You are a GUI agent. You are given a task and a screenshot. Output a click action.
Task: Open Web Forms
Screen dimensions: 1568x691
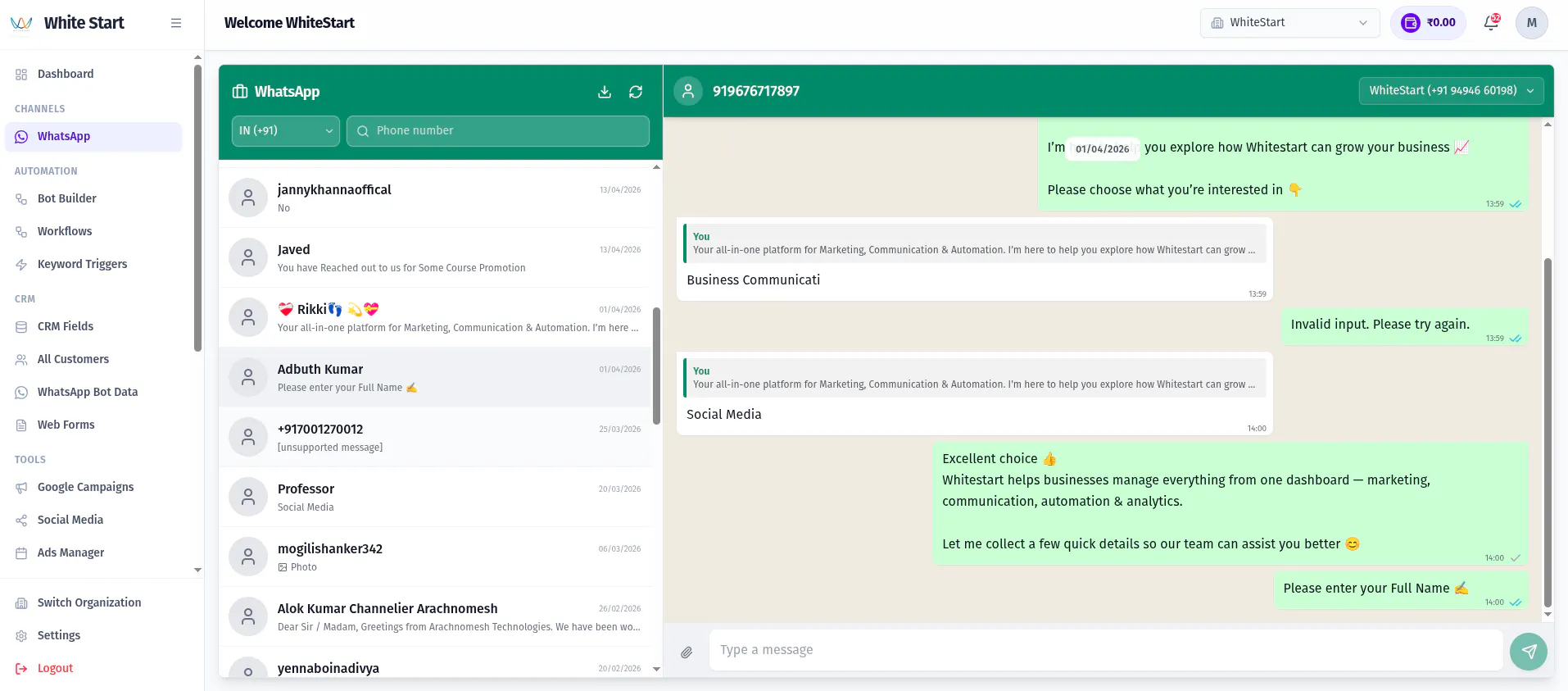93,425
